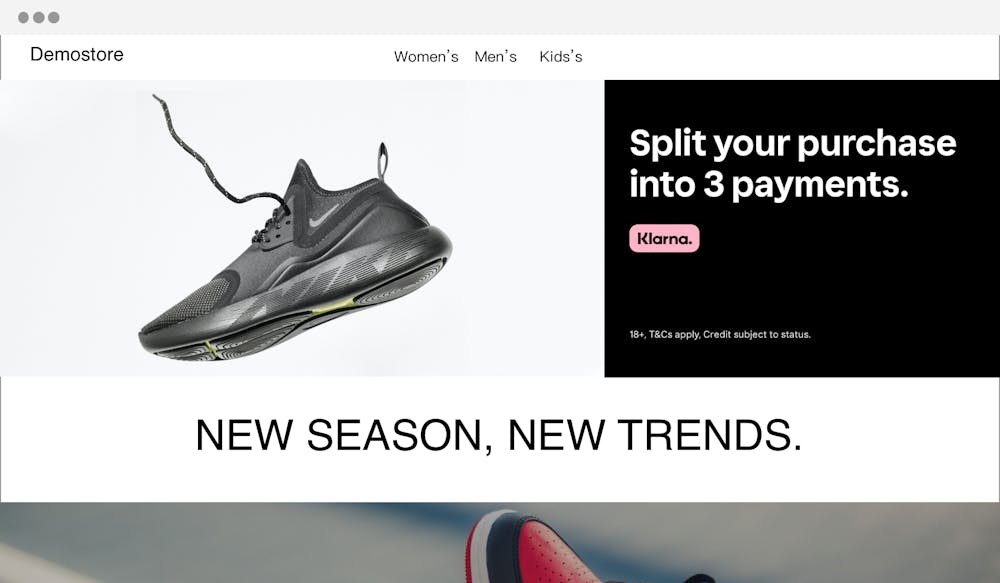Open the red sneaker banner image
The width and height of the screenshot is (1000, 583).
(500, 542)
